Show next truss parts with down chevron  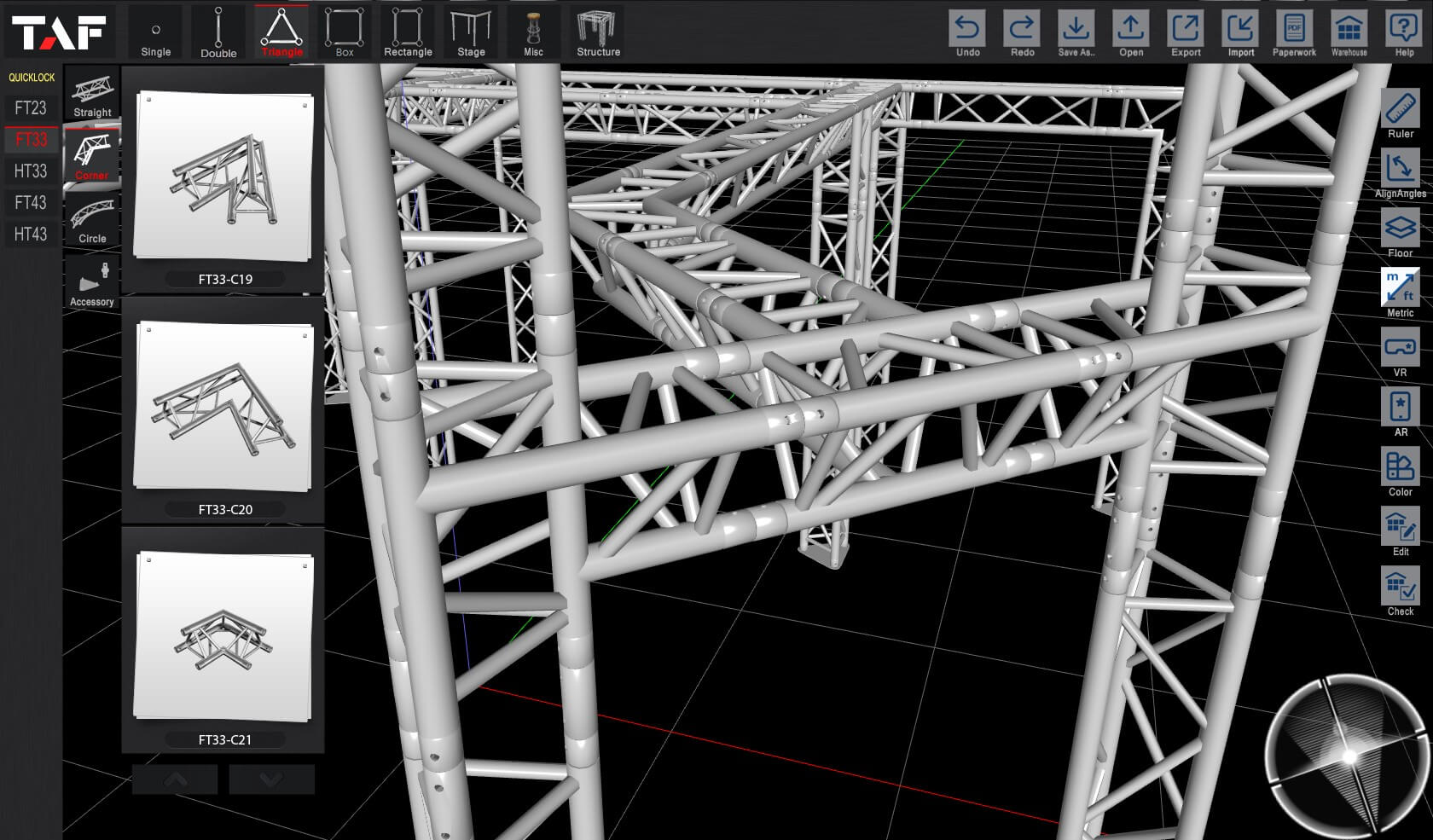pyautogui.click(x=271, y=779)
